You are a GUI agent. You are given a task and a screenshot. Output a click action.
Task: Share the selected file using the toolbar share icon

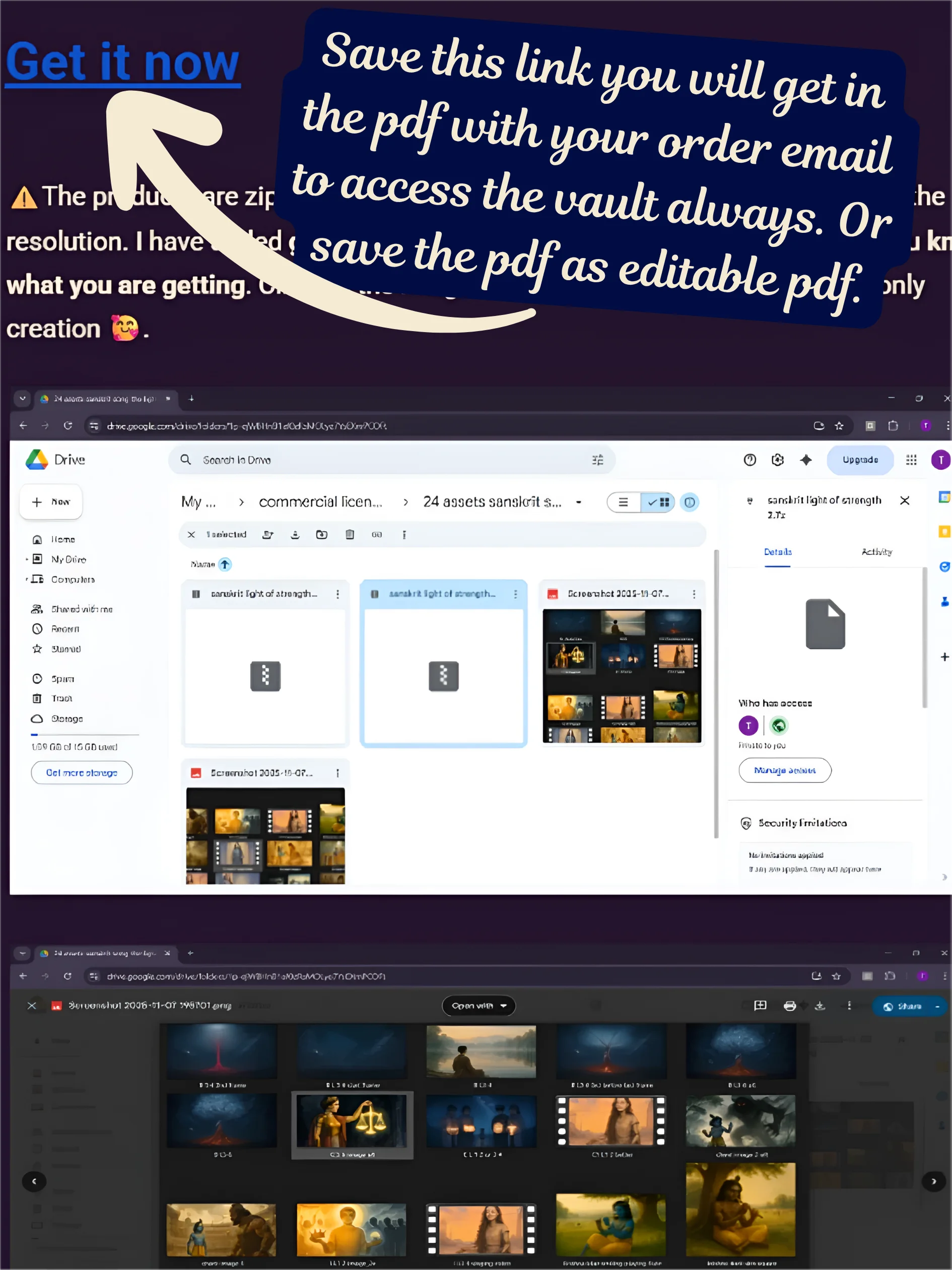point(267,535)
